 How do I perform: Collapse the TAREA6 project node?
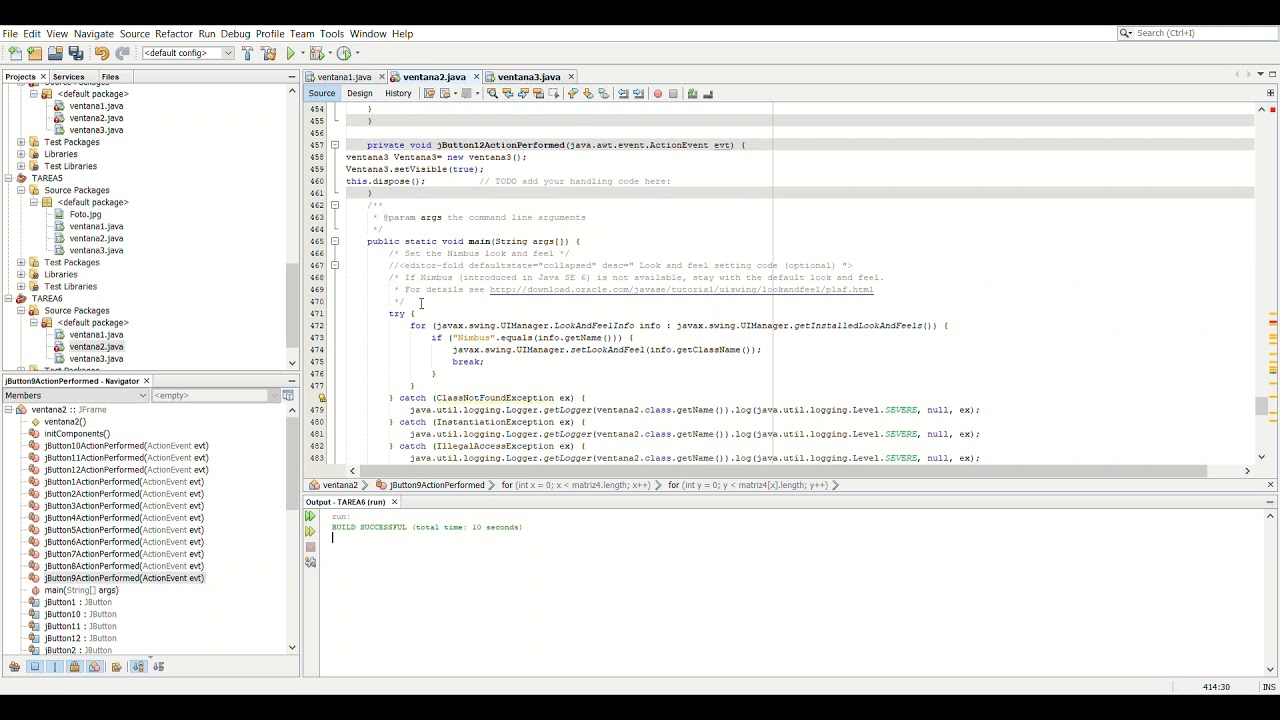pos(8,299)
